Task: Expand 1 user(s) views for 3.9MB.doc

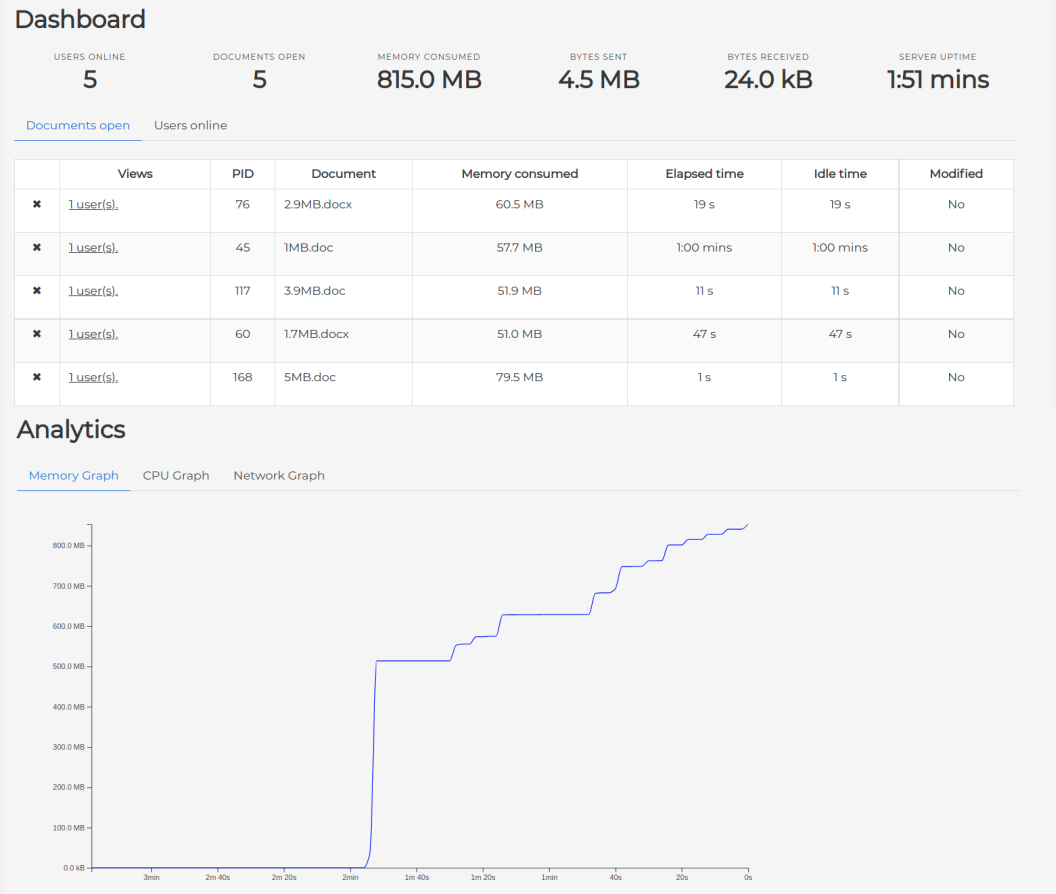Action: pyautogui.click(x=93, y=291)
